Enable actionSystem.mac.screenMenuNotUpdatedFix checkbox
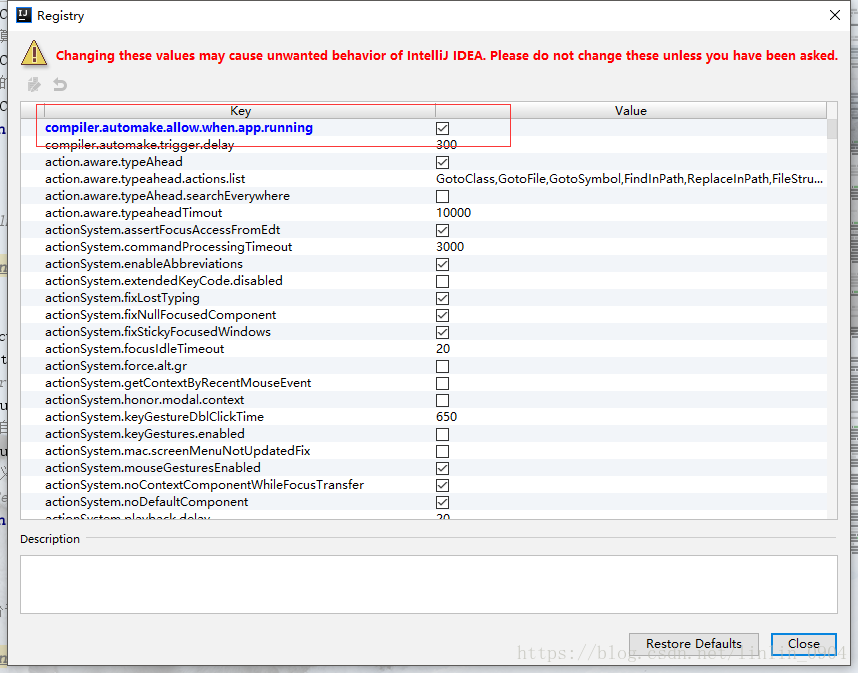The width and height of the screenshot is (858, 673). [442, 451]
